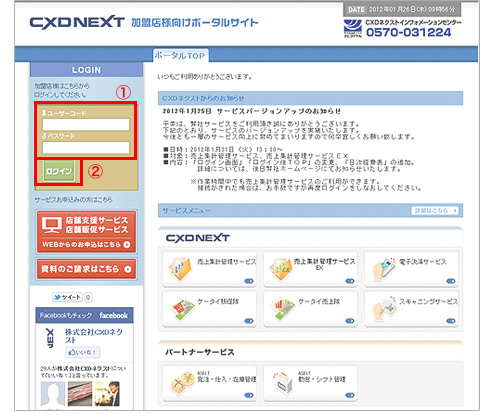Click the tweet count box next to ツイート

click(x=88, y=297)
